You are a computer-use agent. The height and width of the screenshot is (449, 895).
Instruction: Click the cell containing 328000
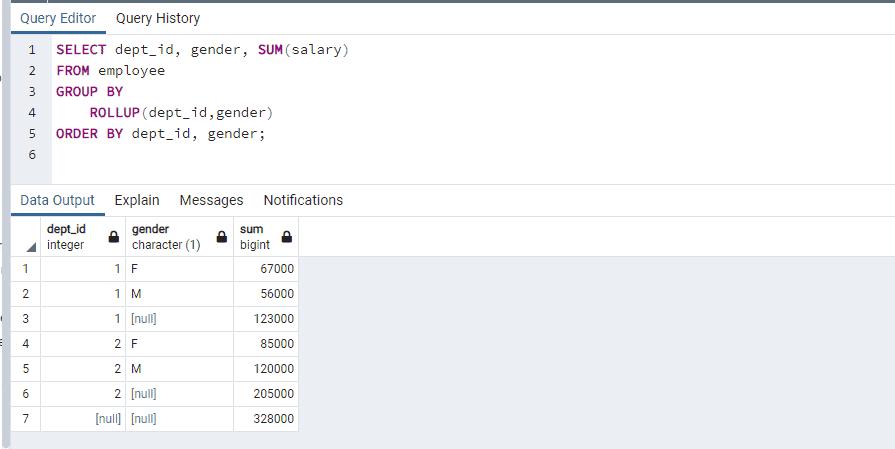click(266, 419)
